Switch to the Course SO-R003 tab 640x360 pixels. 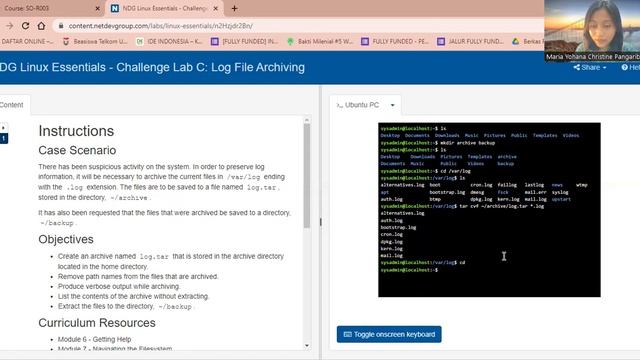pos(51,8)
